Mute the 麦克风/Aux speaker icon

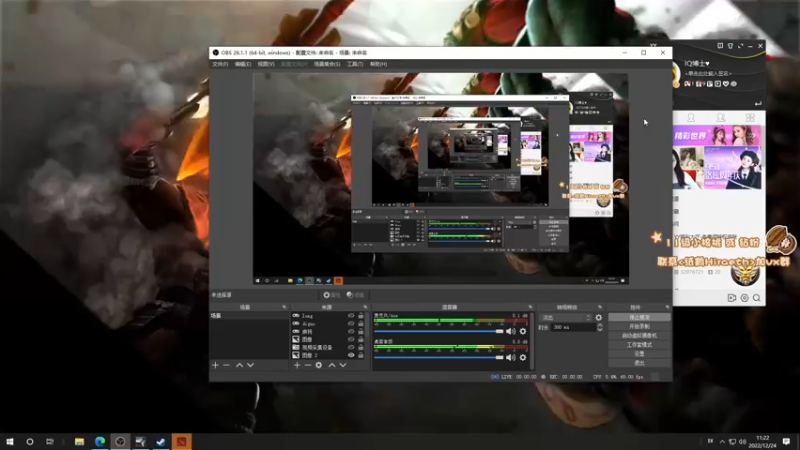511,332
